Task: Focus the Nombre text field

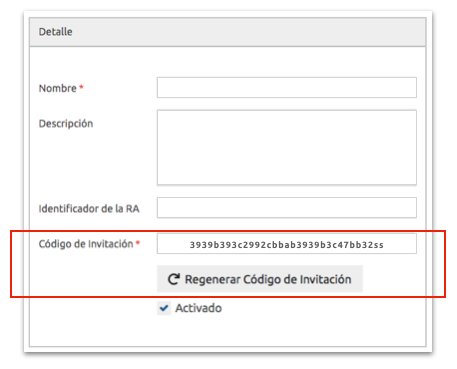Action: pyautogui.click(x=287, y=87)
